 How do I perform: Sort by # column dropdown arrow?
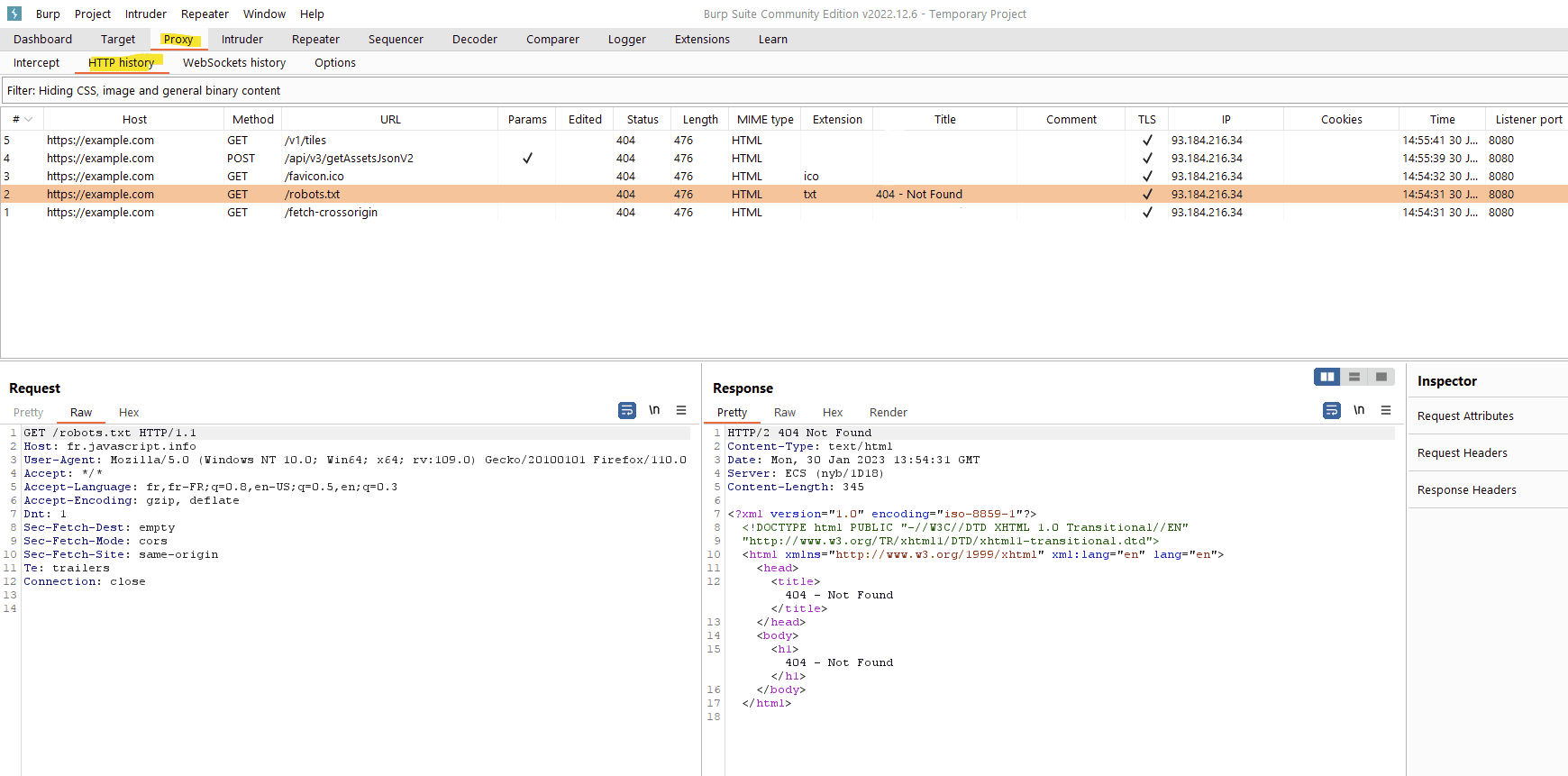pyautogui.click(x=29, y=119)
